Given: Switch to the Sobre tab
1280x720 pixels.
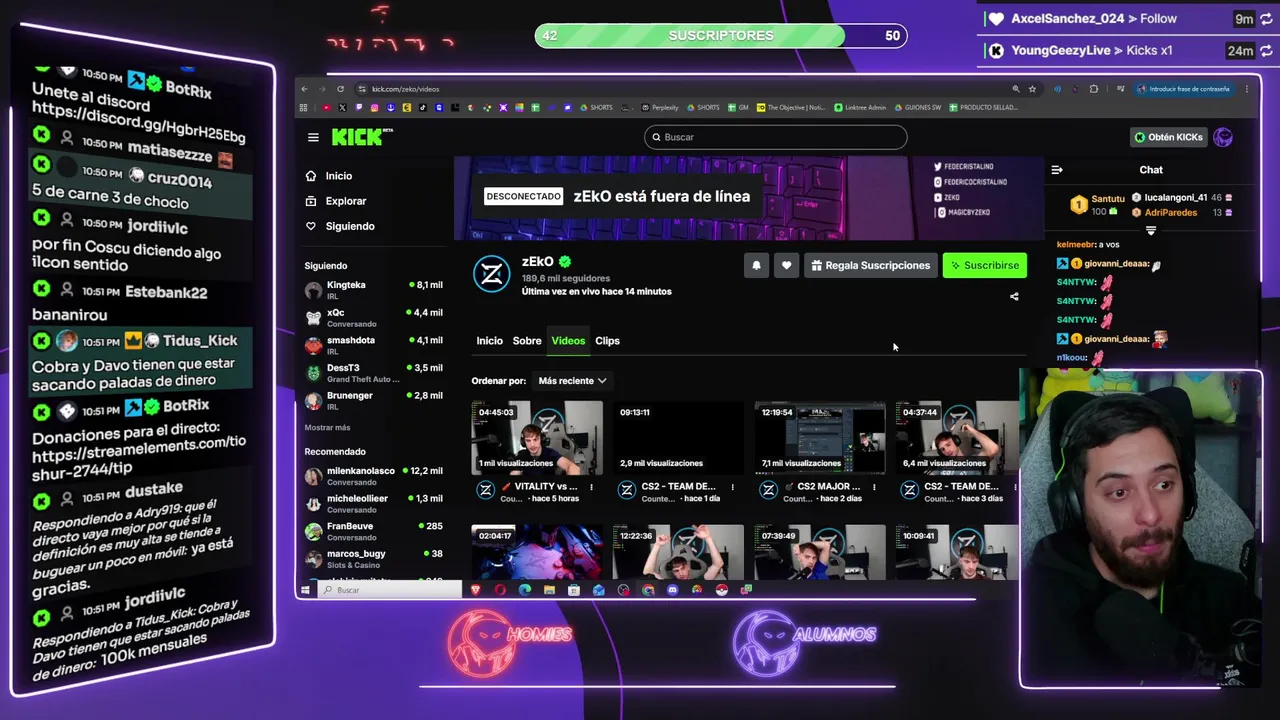Looking at the screenshot, I should [527, 341].
